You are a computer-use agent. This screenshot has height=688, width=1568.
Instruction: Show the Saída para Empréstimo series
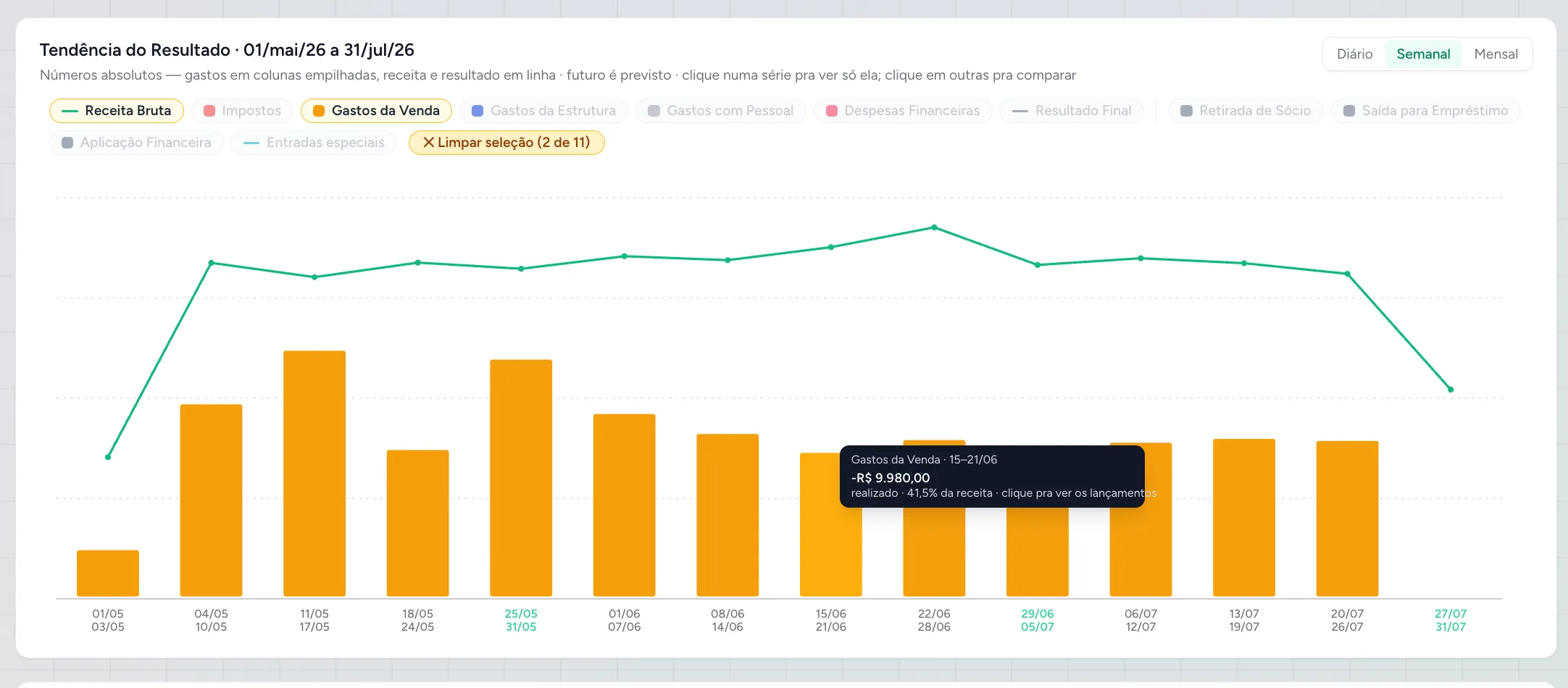point(1425,111)
